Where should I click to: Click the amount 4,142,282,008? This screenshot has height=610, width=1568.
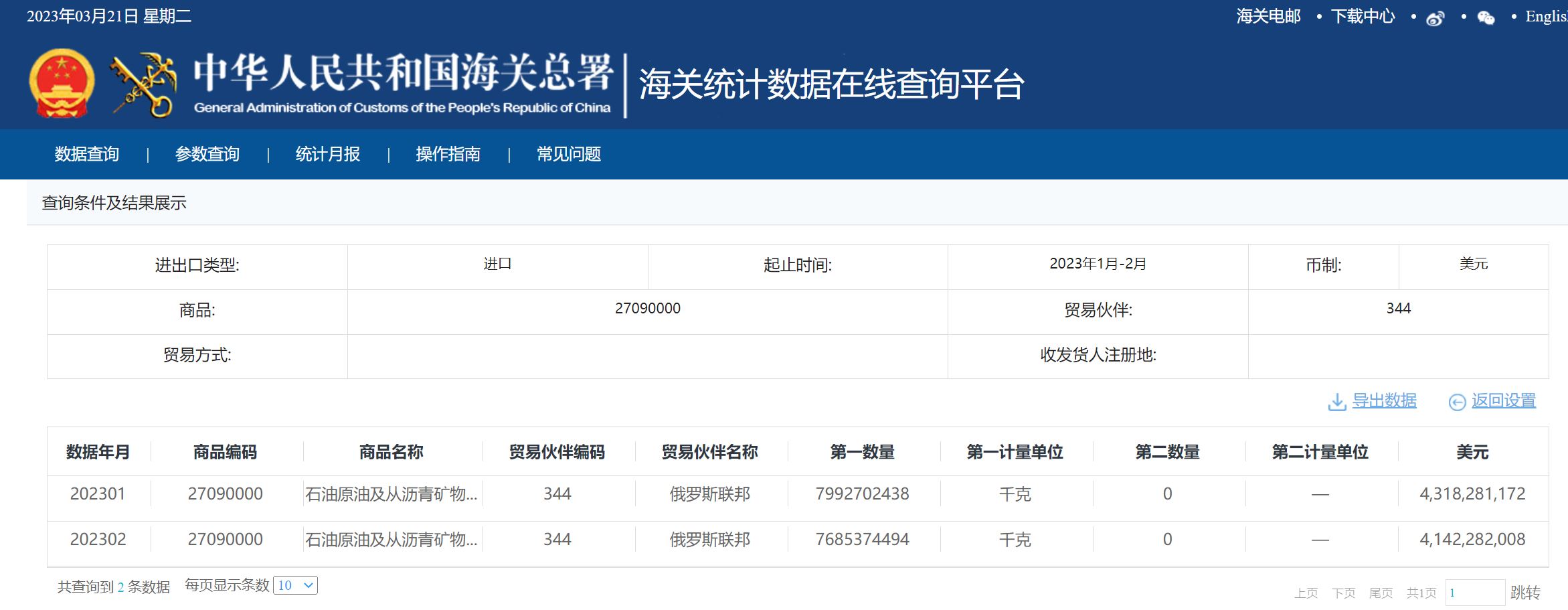(x=1472, y=540)
